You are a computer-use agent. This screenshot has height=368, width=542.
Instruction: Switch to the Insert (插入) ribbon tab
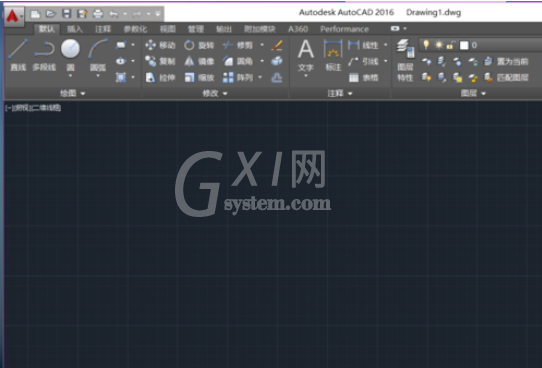click(x=74, y=29)
